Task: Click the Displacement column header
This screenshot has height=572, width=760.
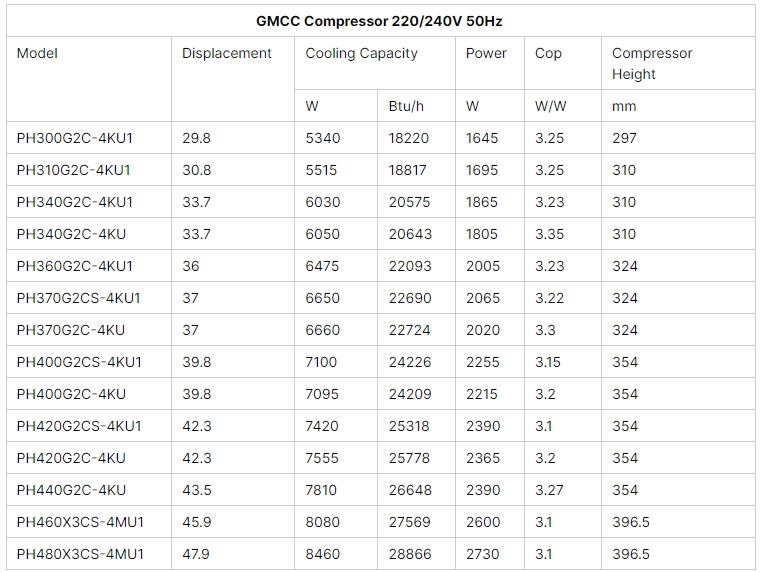Action: pyautogui.click(x=227, y=53)
